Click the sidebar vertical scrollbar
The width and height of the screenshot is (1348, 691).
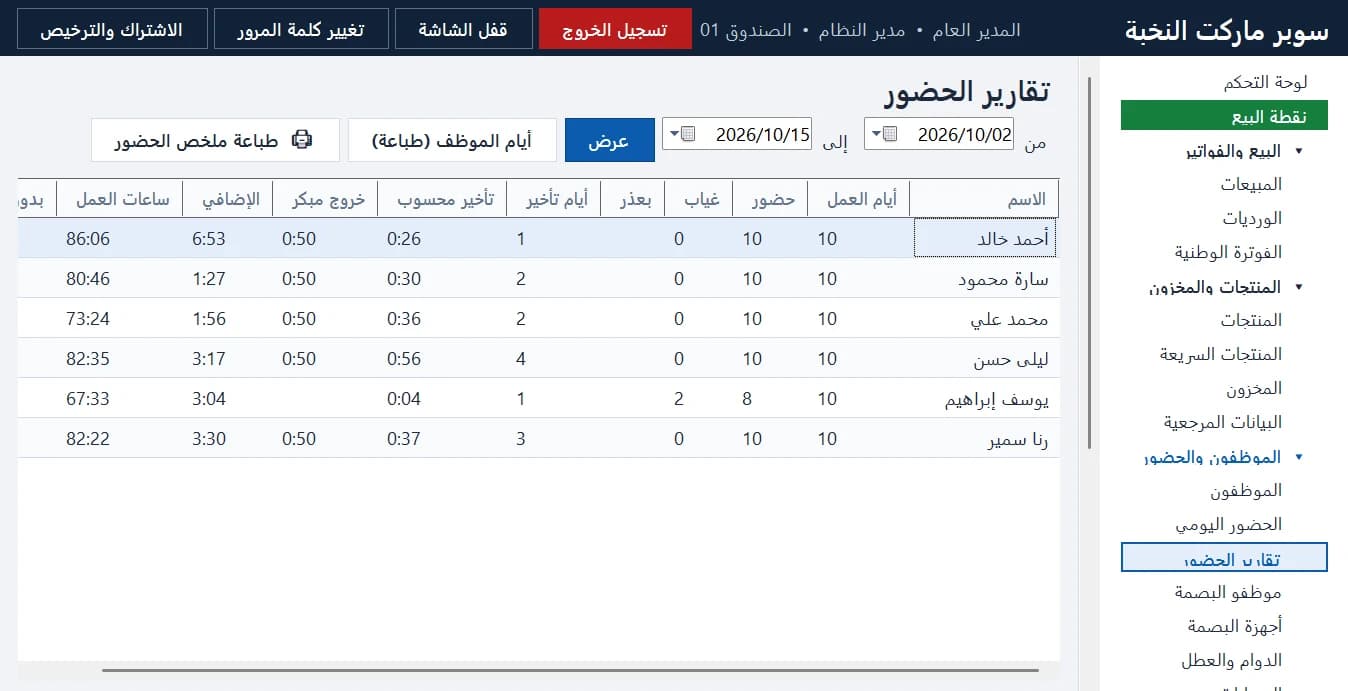pos(1089,262)
